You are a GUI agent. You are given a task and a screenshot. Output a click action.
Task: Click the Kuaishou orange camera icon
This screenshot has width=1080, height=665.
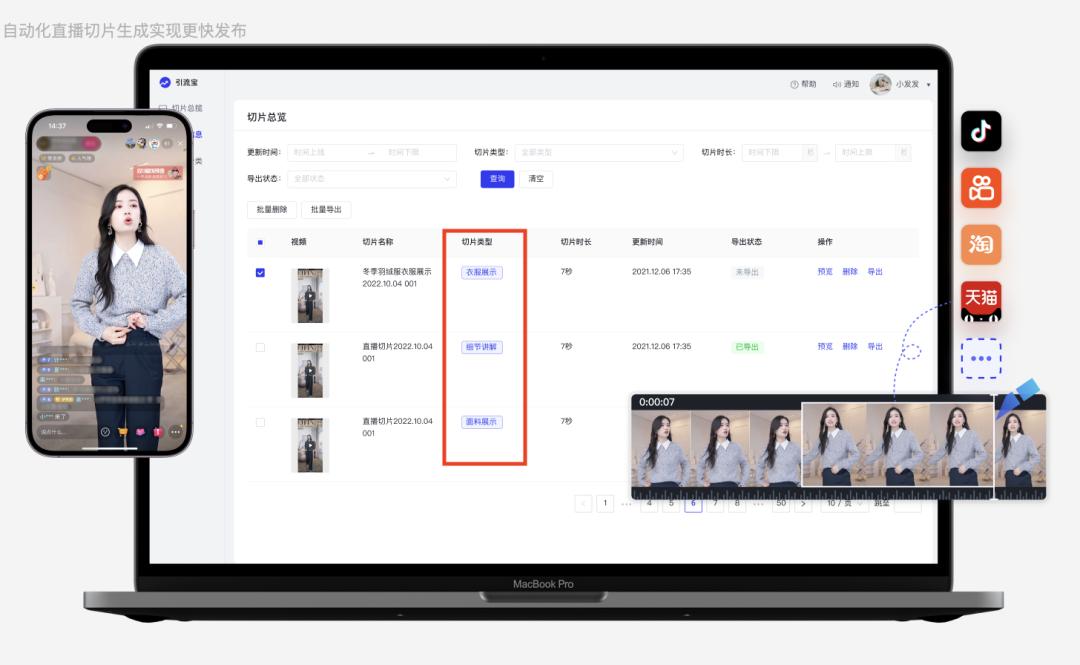tap(981, 188)
